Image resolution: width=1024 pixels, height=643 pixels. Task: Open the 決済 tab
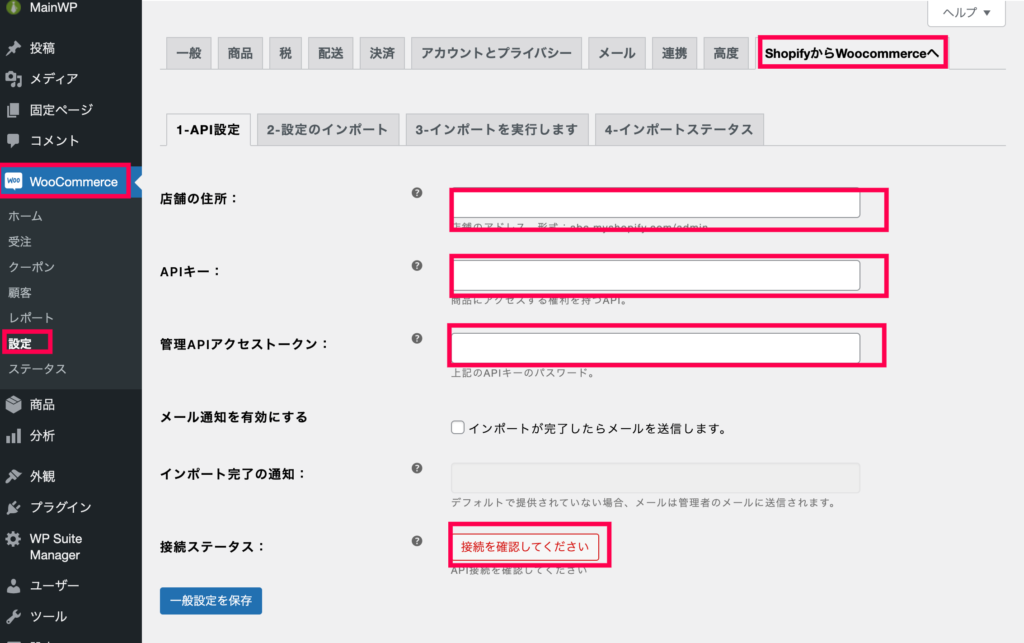[x=382, y=53]
